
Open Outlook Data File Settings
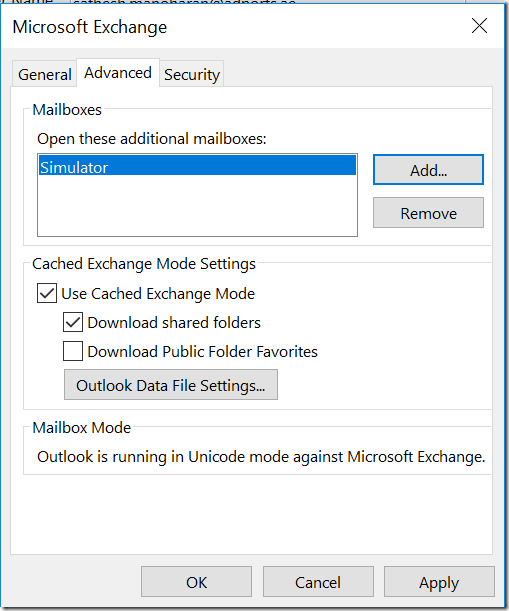point(171,385)
